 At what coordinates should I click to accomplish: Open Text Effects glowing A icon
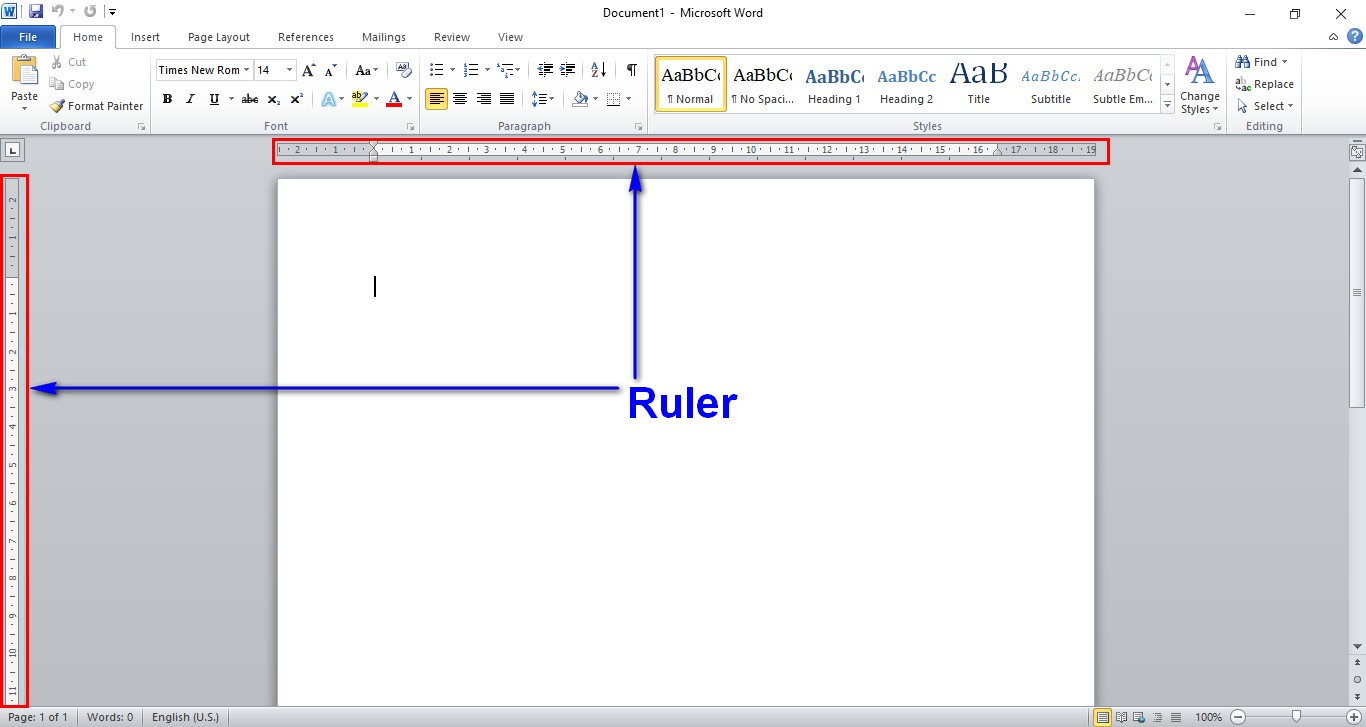pos(328,99)
